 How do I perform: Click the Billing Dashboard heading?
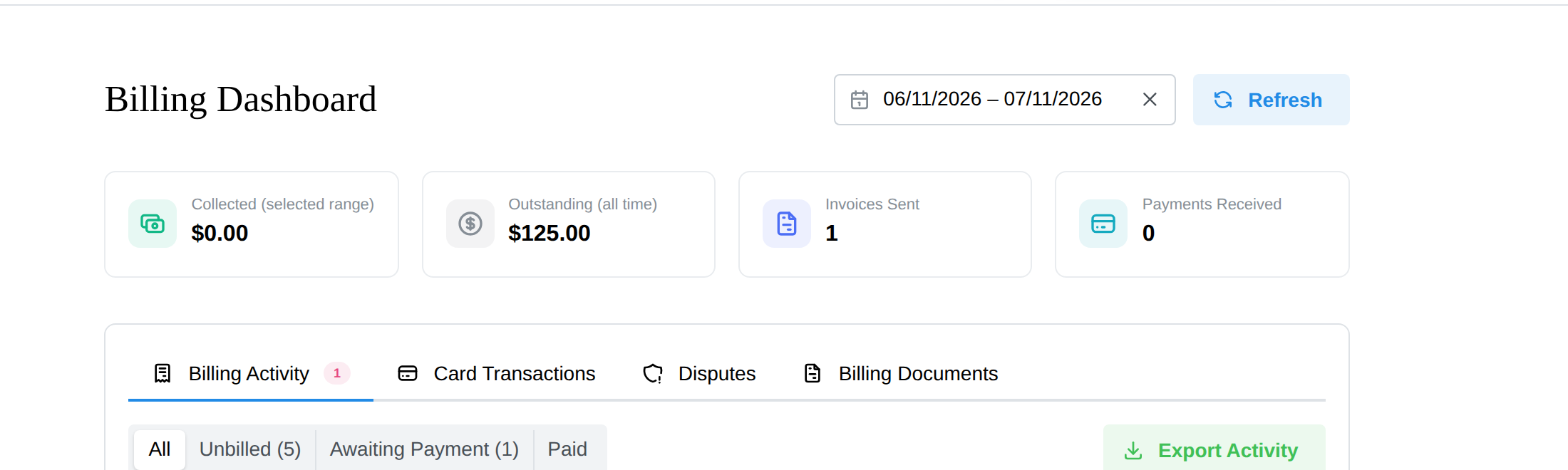(x=241, y=99)
